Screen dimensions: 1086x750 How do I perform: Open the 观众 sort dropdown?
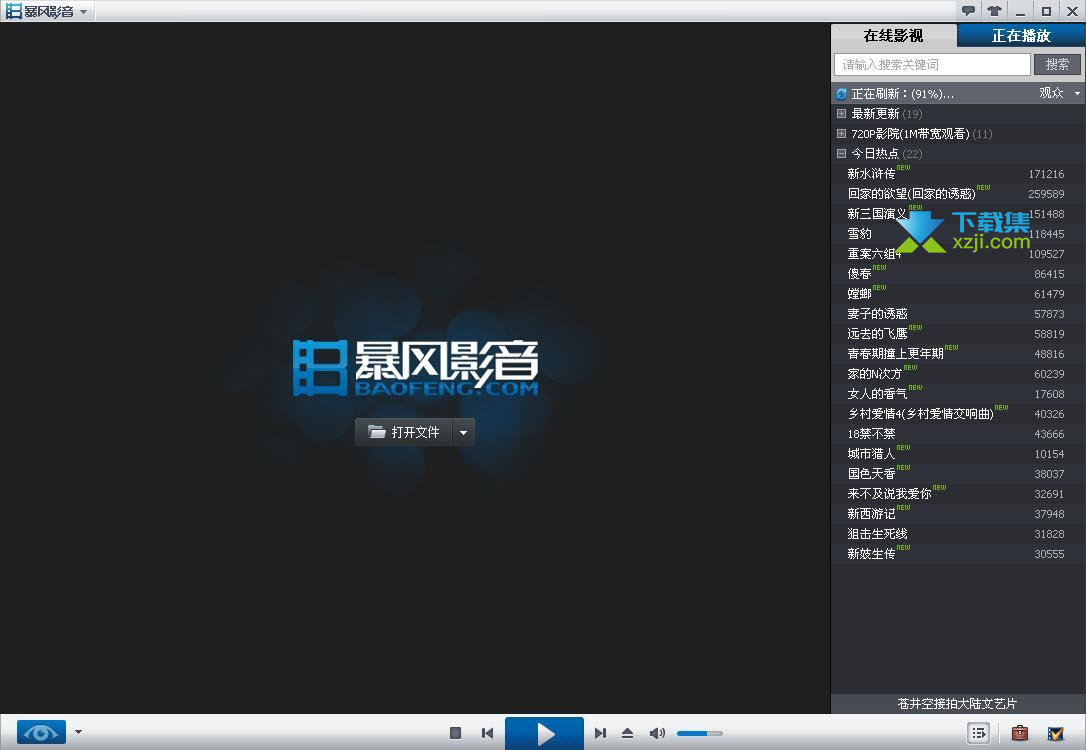[x=1059, y=93]
